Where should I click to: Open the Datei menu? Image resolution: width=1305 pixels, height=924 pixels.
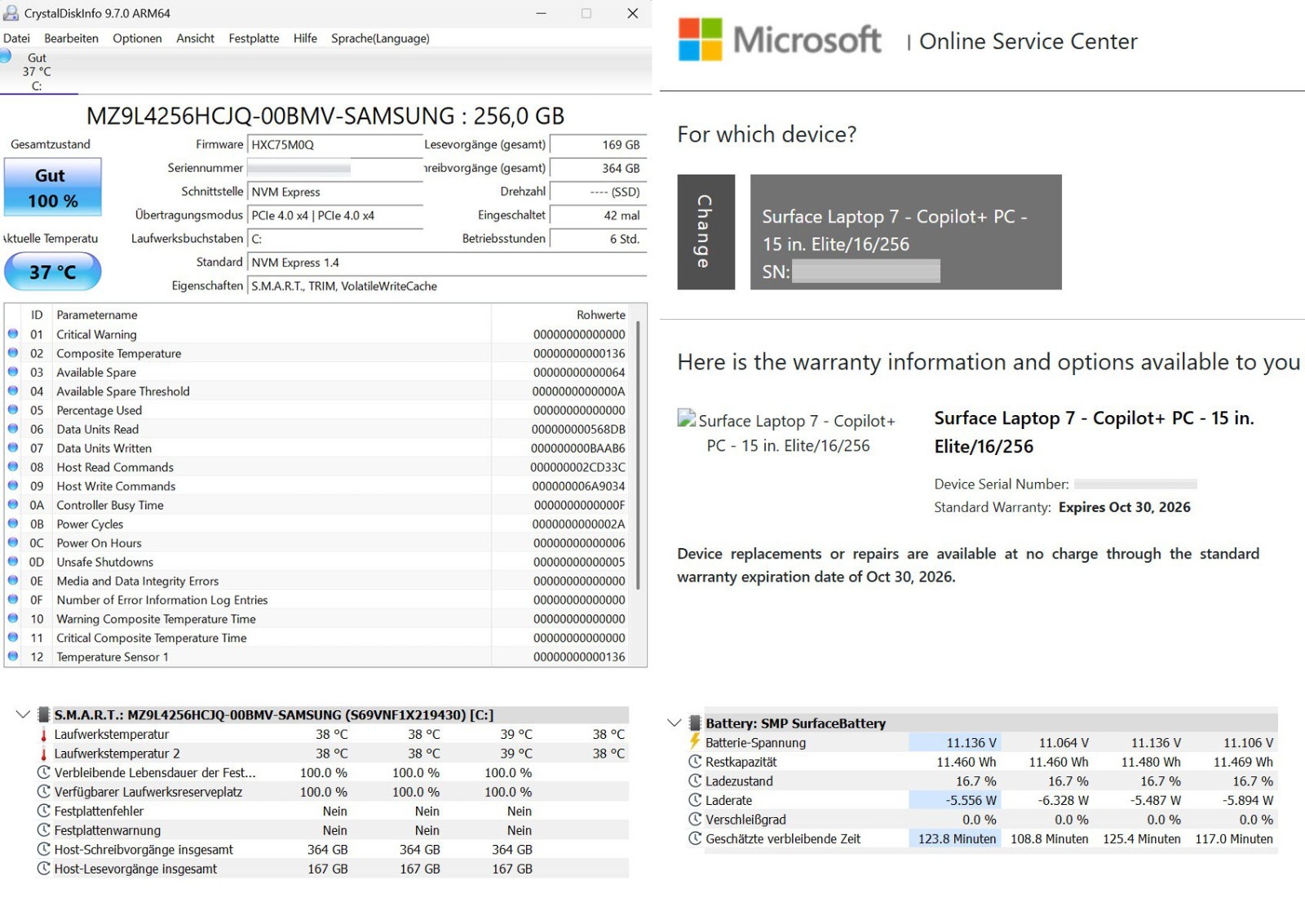[16, 38]
